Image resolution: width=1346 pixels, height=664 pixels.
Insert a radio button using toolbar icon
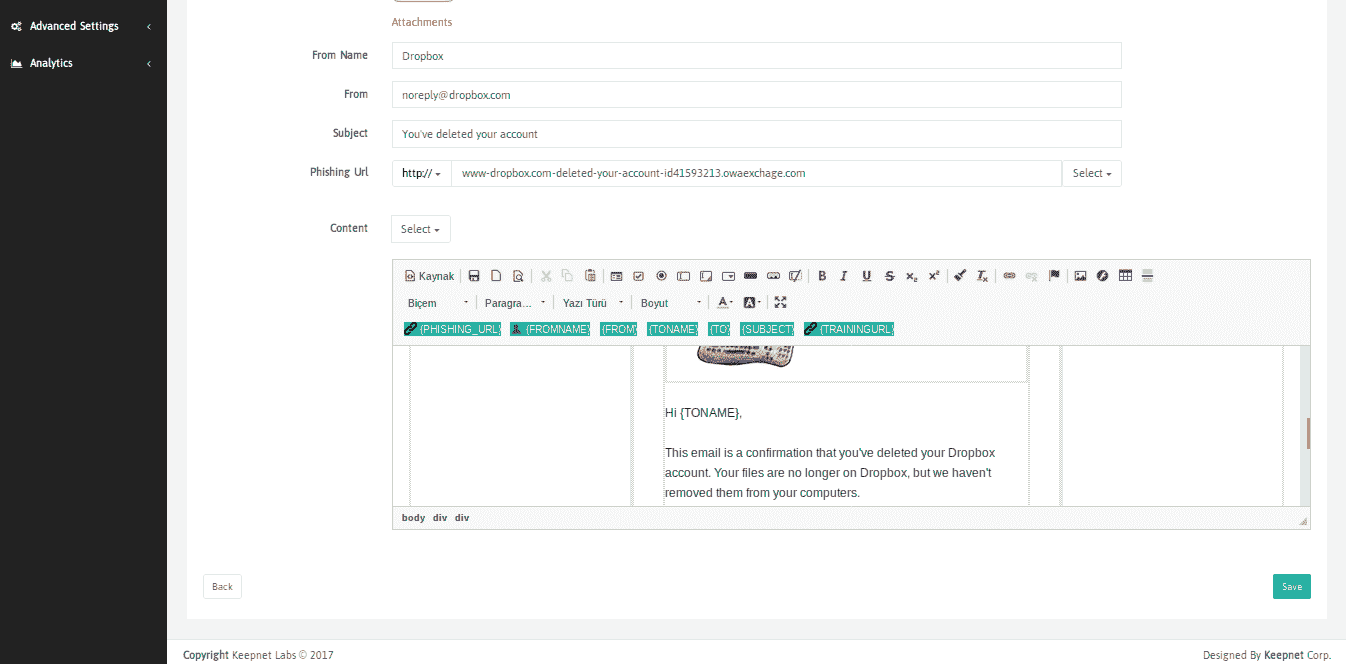point(661,276)
